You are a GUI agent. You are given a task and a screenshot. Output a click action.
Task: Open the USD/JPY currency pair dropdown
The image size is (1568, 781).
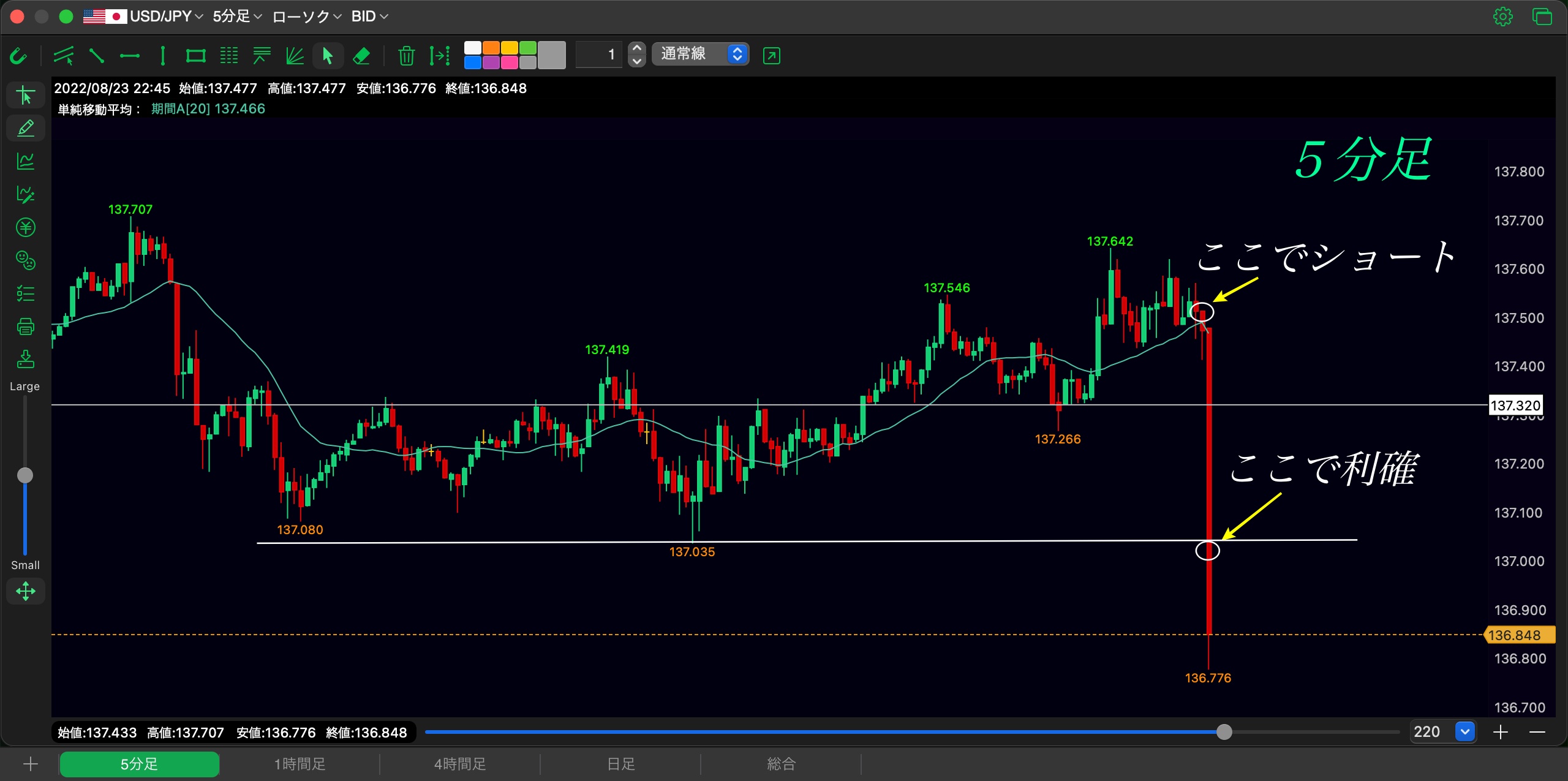pos(143,17)
